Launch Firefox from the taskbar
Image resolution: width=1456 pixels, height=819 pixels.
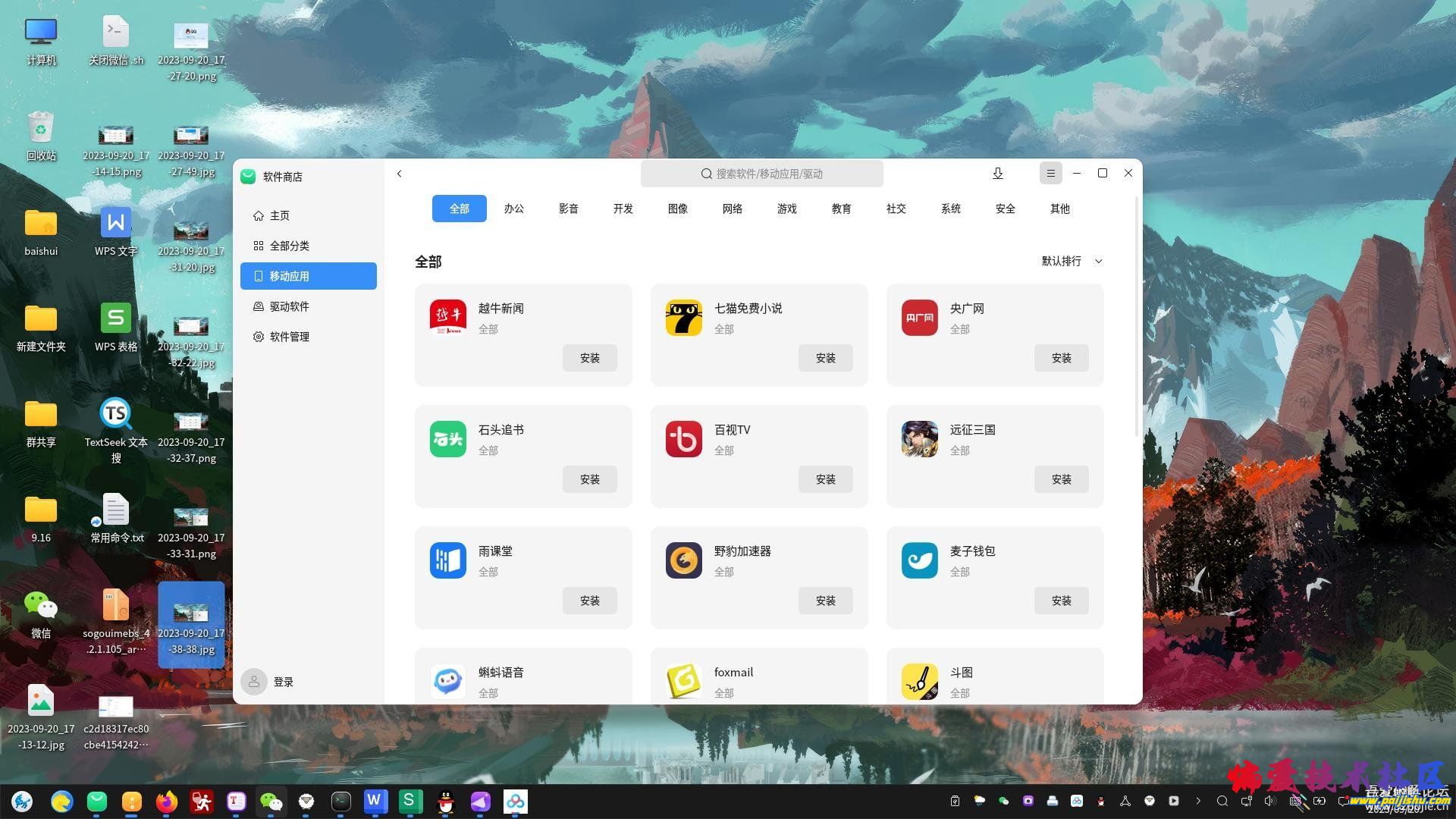166,802
